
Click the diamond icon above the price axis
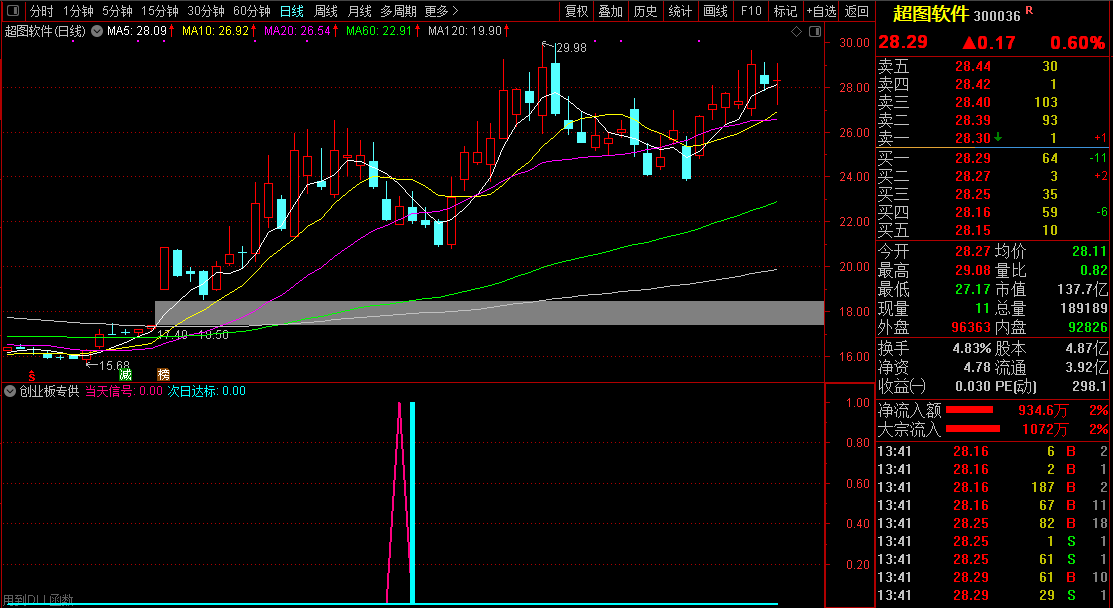coord(796,32)
